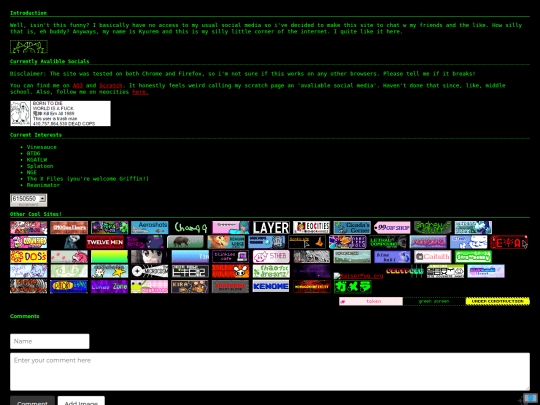
Task: Open the brown boar animal badge
Action: coord(185,242)
